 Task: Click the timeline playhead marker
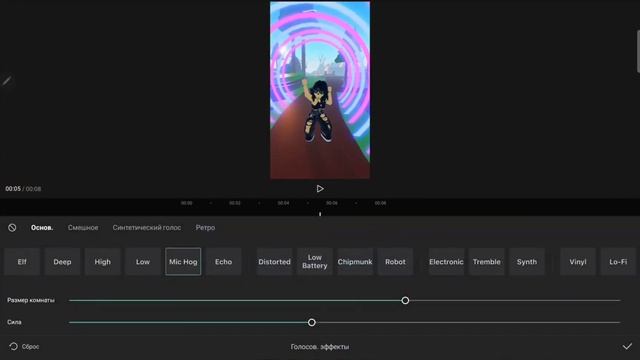320,213
